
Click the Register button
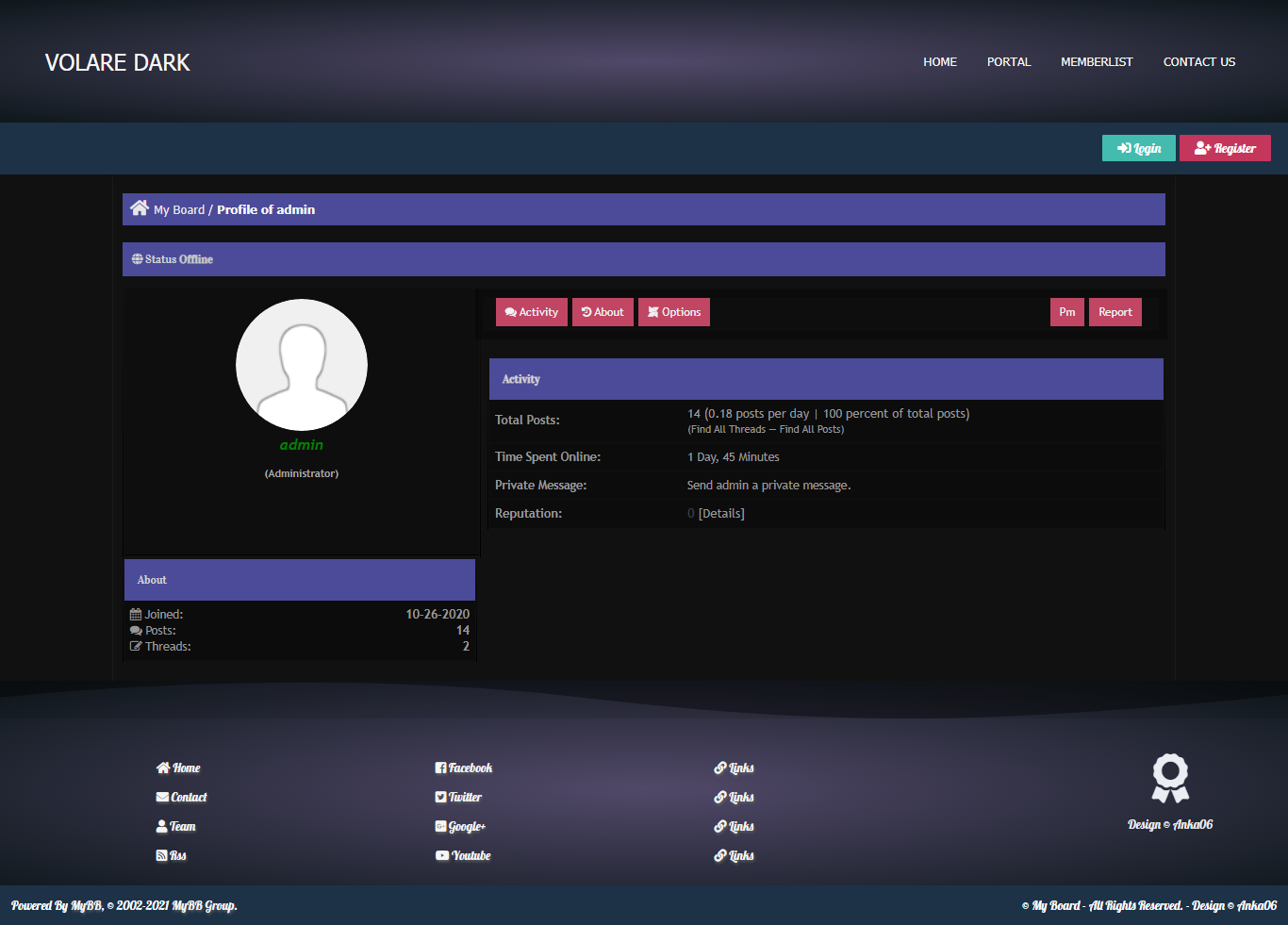pos(1225,148)
